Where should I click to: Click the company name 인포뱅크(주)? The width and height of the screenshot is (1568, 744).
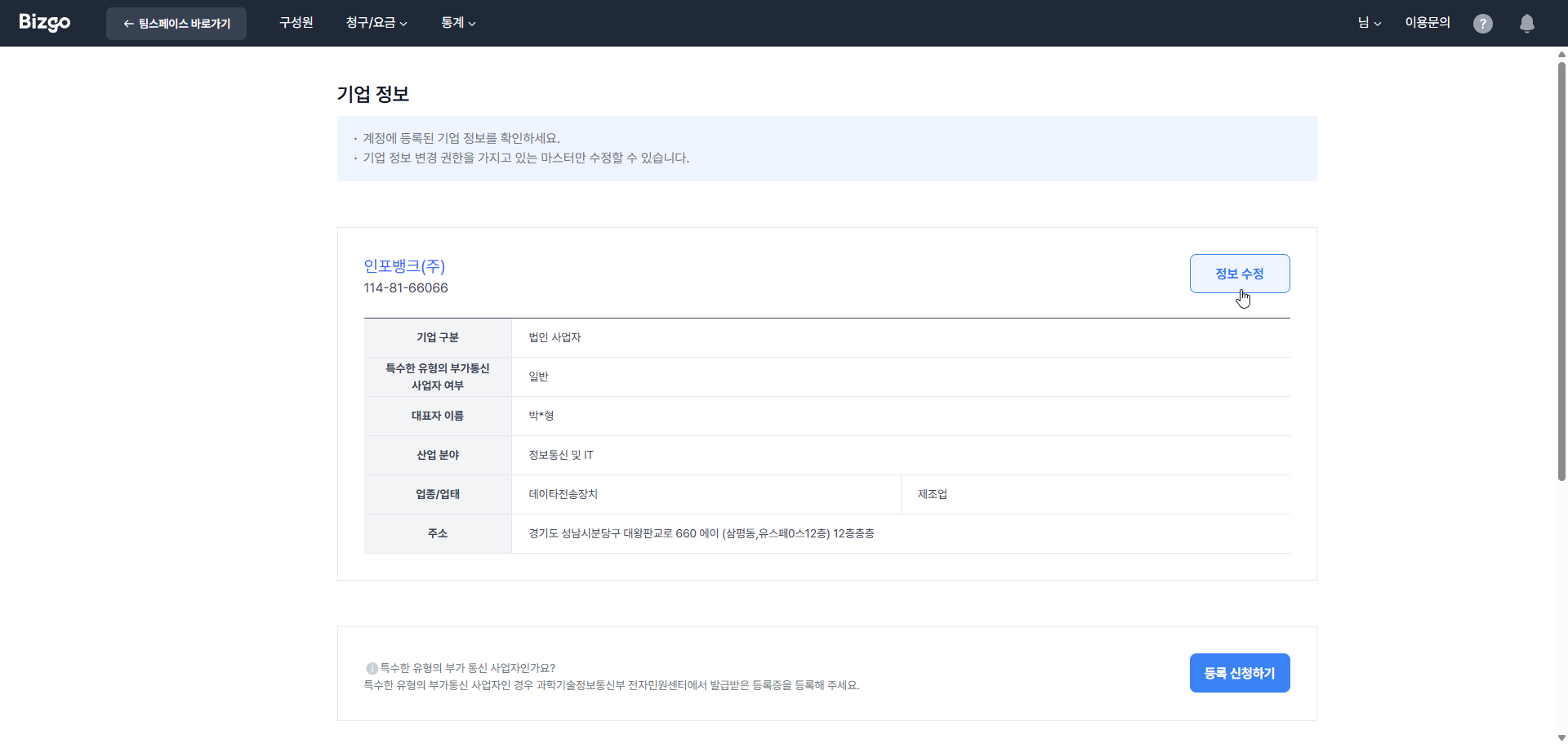[x=404, y=266]
